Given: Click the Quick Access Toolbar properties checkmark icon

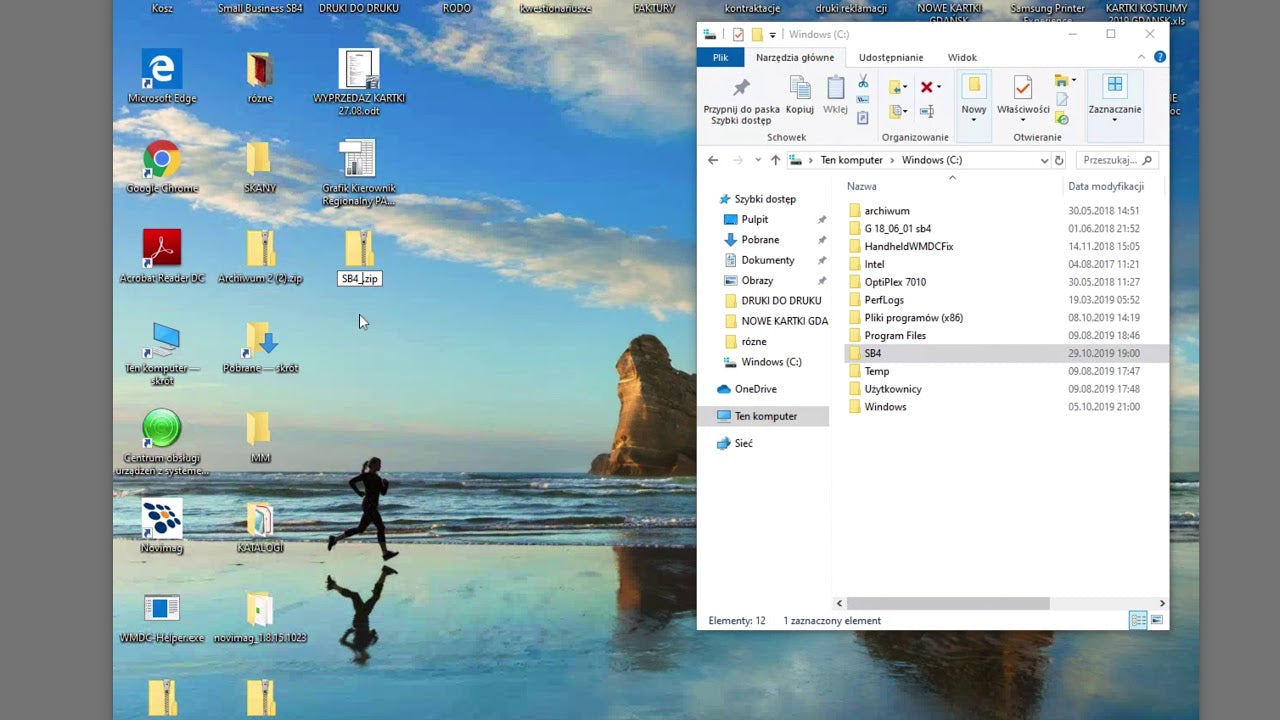Looking at the screenshot, I should pos(738,35).
